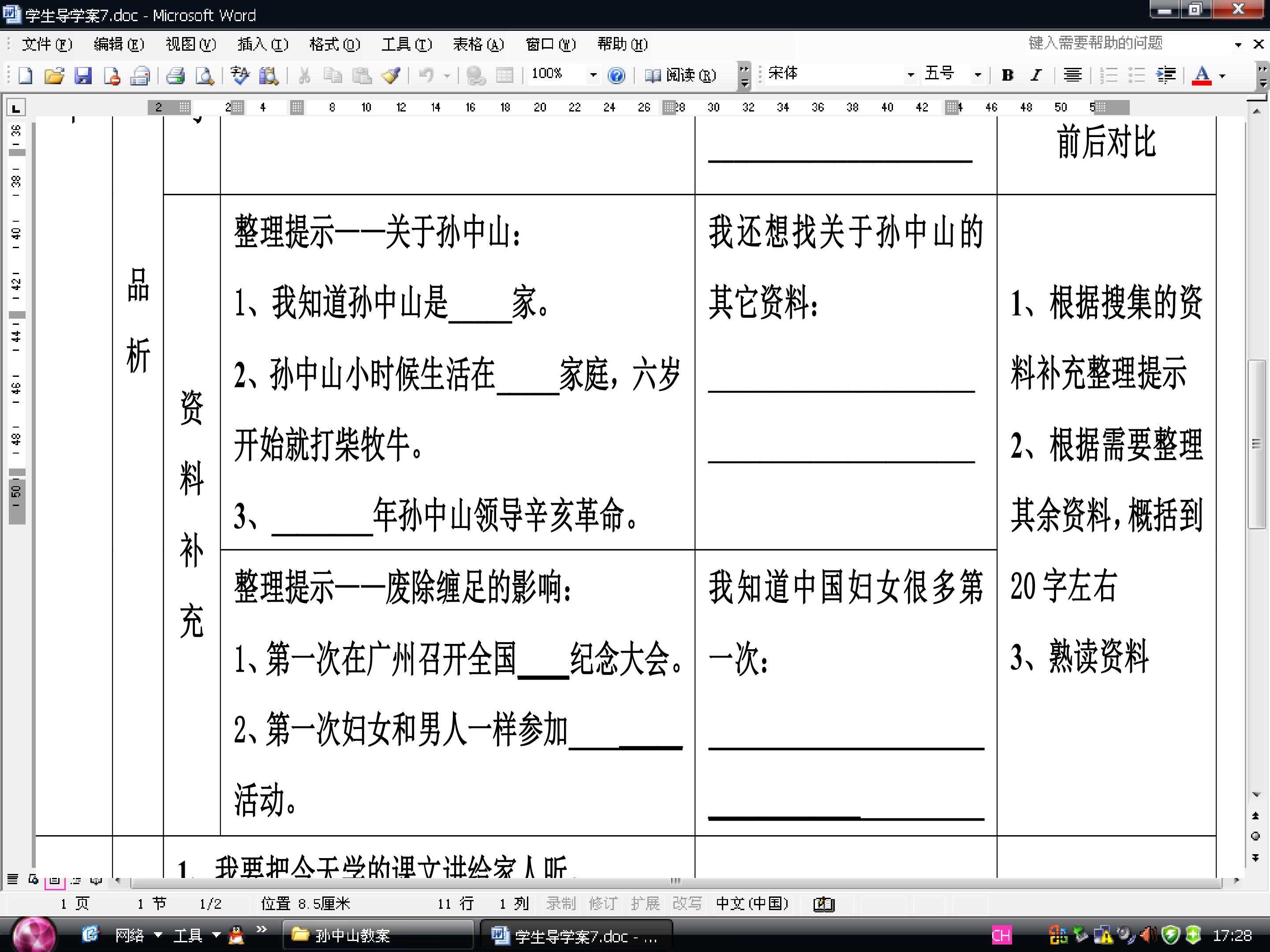Image resolution: width=1270 pixels, height=952 pixels.
Task: Click the Open file folder icon
Action: pyautogui.click(x=54, y=75)
